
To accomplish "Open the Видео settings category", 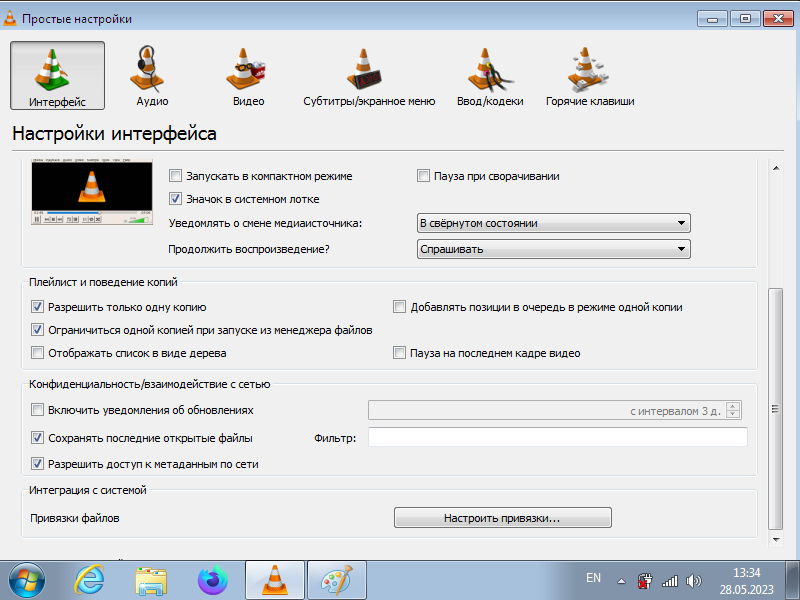I will tap(248, 76).
